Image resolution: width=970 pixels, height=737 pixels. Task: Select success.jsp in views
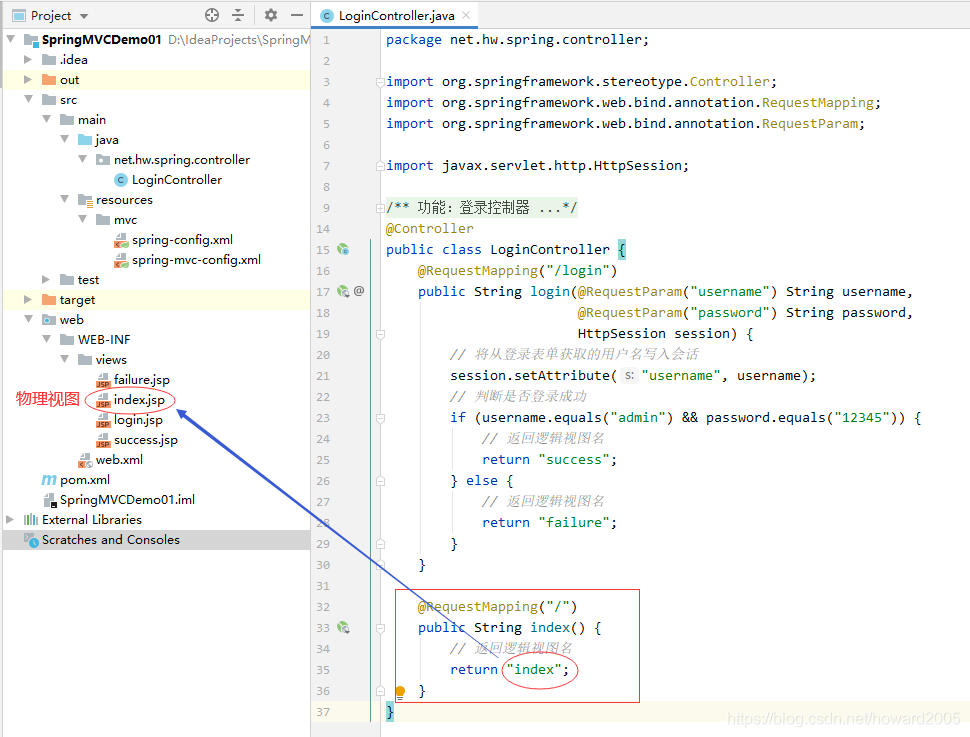click(x=146, y=440)
